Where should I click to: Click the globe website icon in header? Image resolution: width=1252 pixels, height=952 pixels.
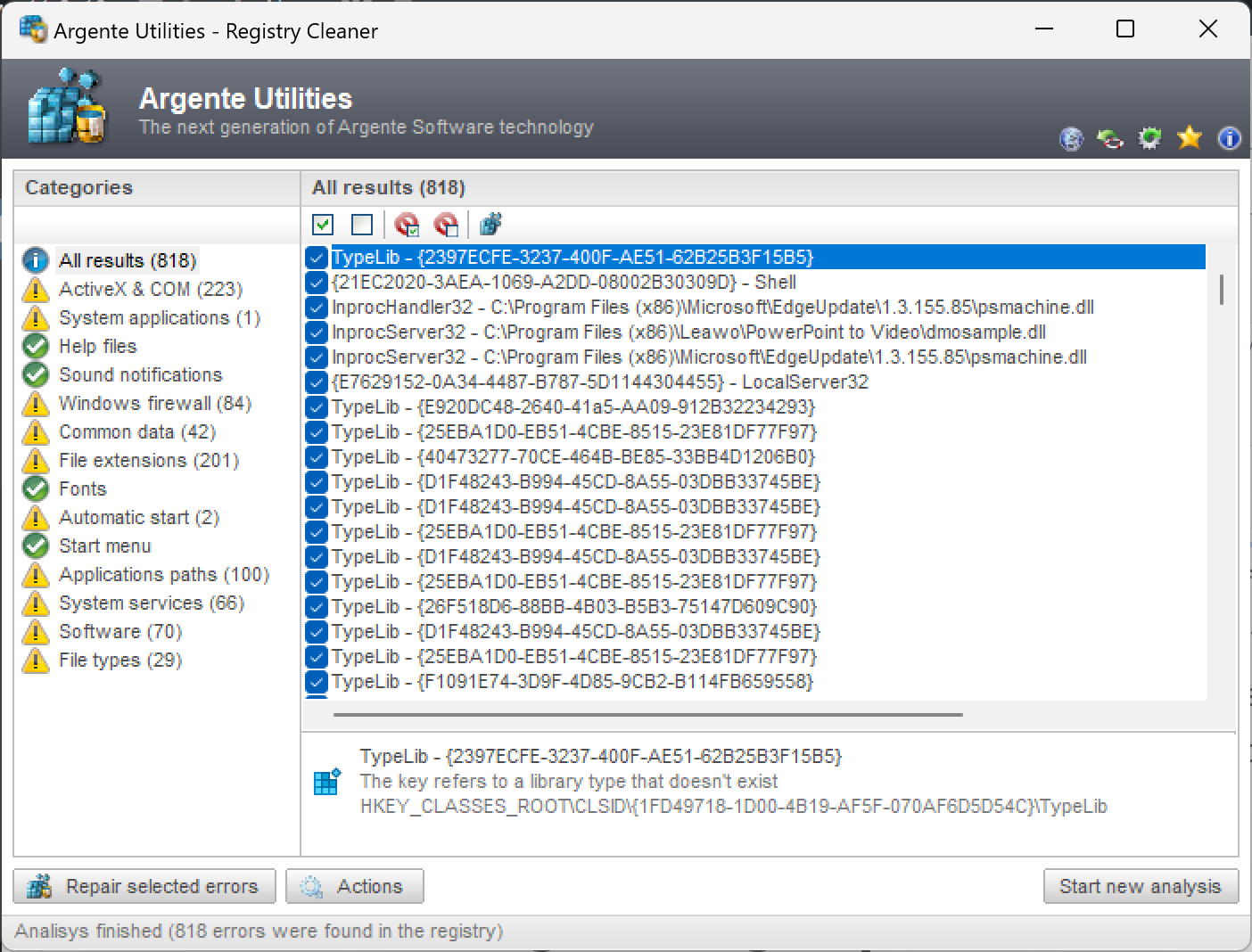click(x=1071, y=138)
